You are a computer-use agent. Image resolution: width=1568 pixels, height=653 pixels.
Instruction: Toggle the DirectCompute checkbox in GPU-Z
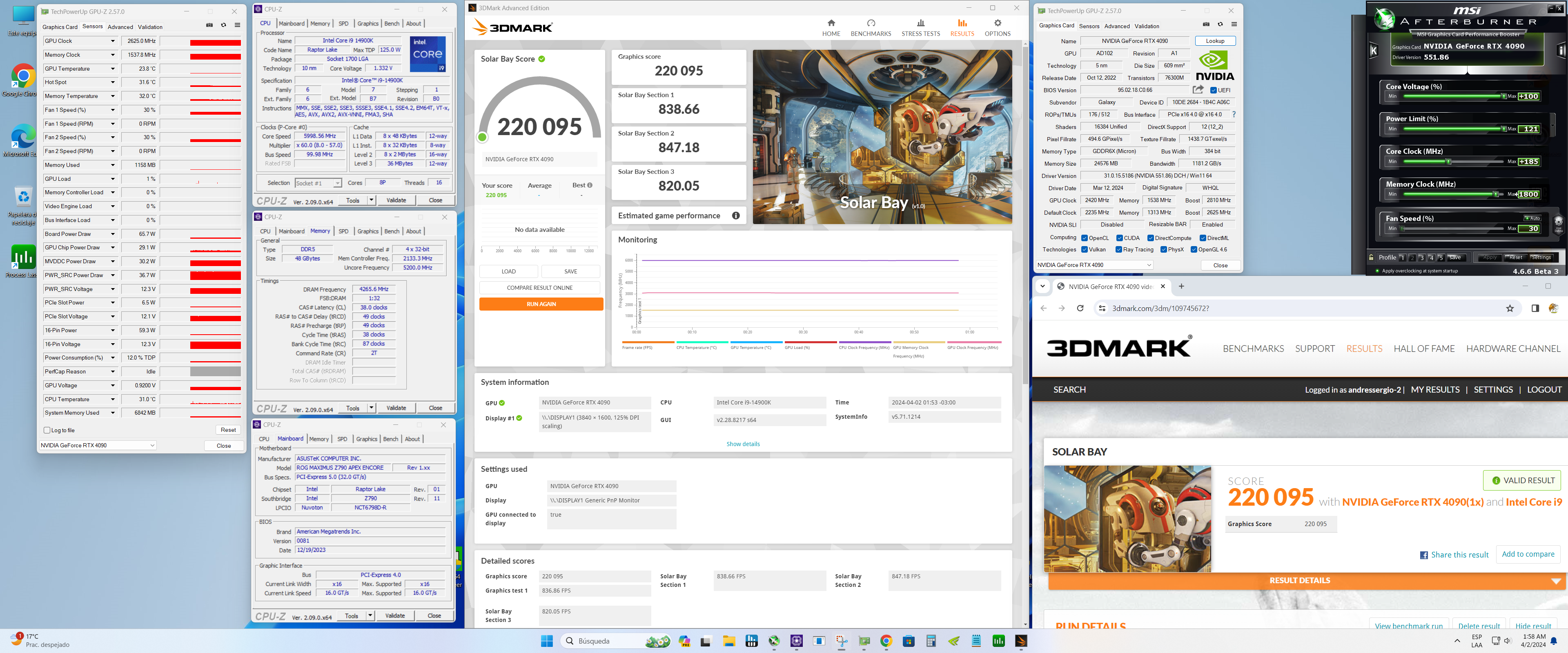[x=1150, y=238]
